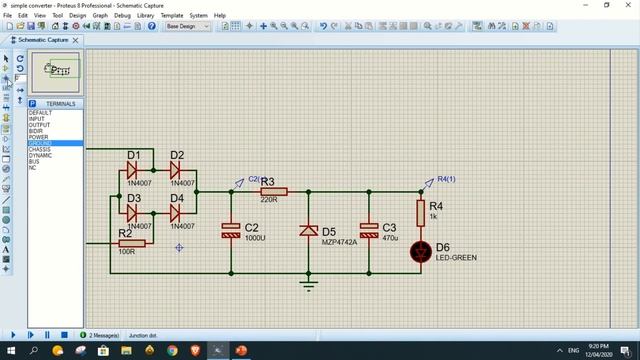Select the Component Mode tool
Viewport: 640px width, 360px height.
[6, 69]
